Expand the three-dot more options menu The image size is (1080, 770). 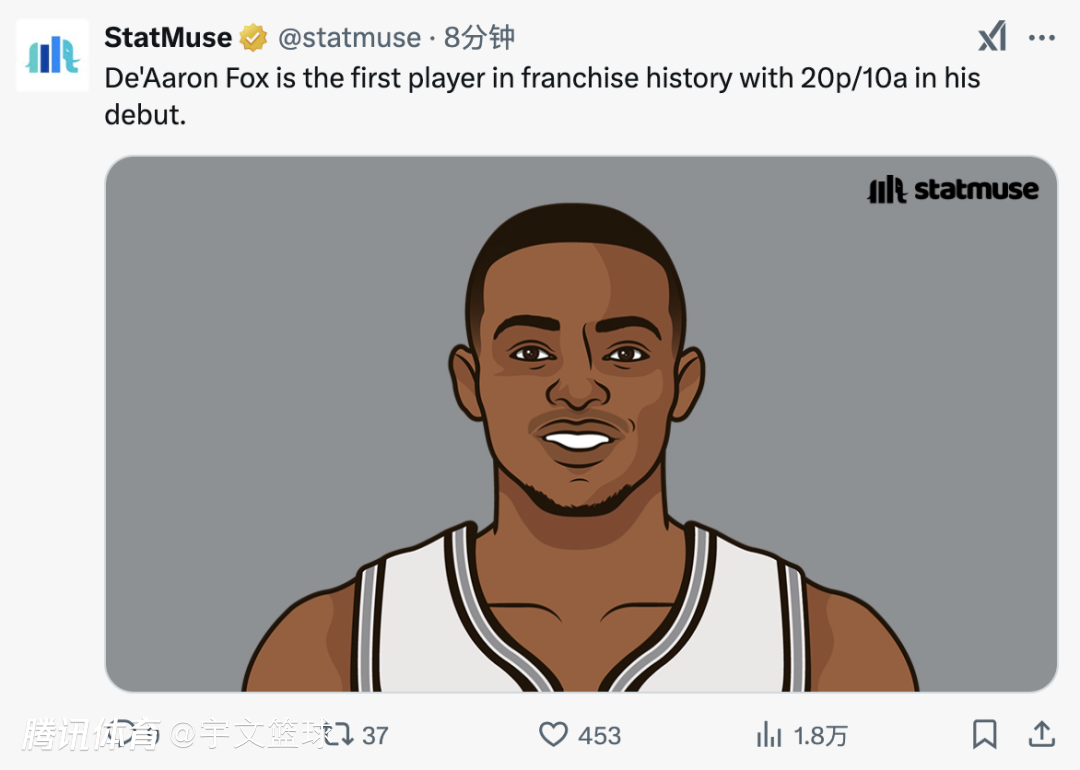coord(1042,38)
